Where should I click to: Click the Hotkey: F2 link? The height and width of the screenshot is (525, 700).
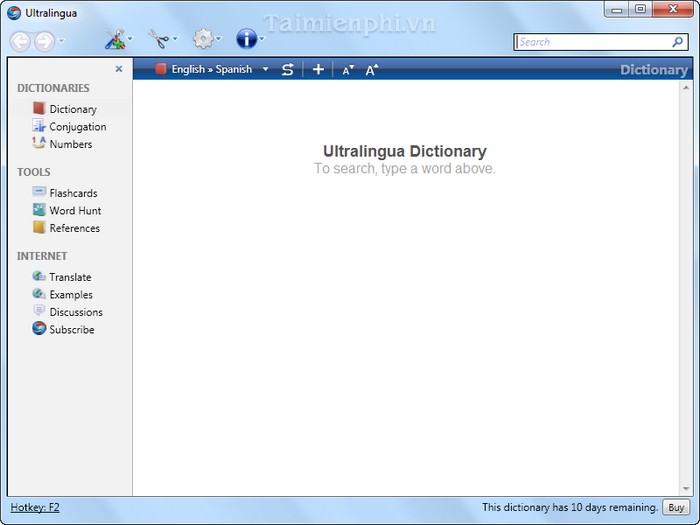tap(35, 508)
